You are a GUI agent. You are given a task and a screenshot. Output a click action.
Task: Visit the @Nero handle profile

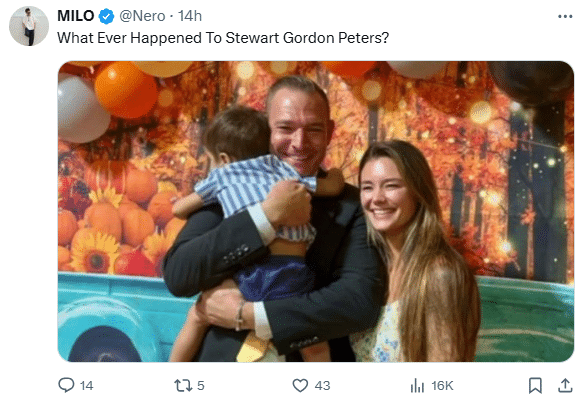142,16
